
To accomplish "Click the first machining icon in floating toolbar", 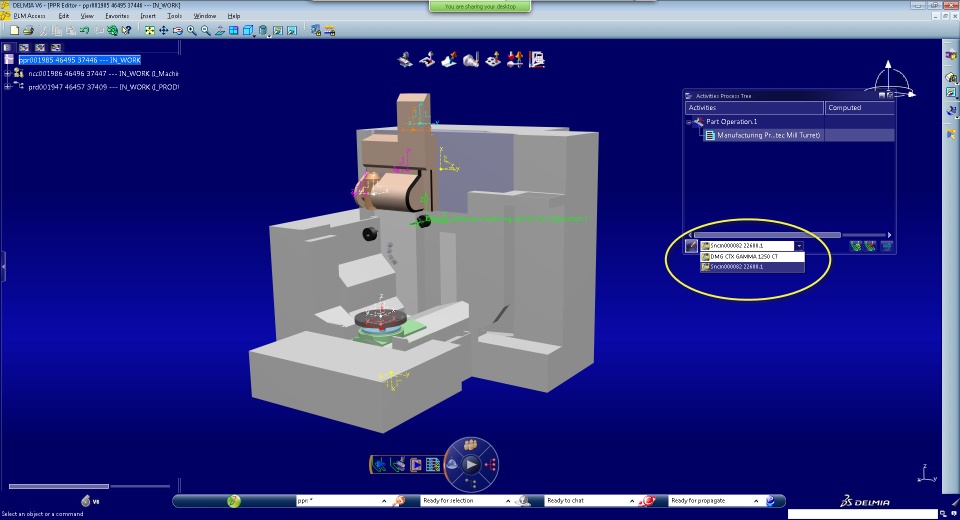I will pyautogui.click(x=405, y=60).
